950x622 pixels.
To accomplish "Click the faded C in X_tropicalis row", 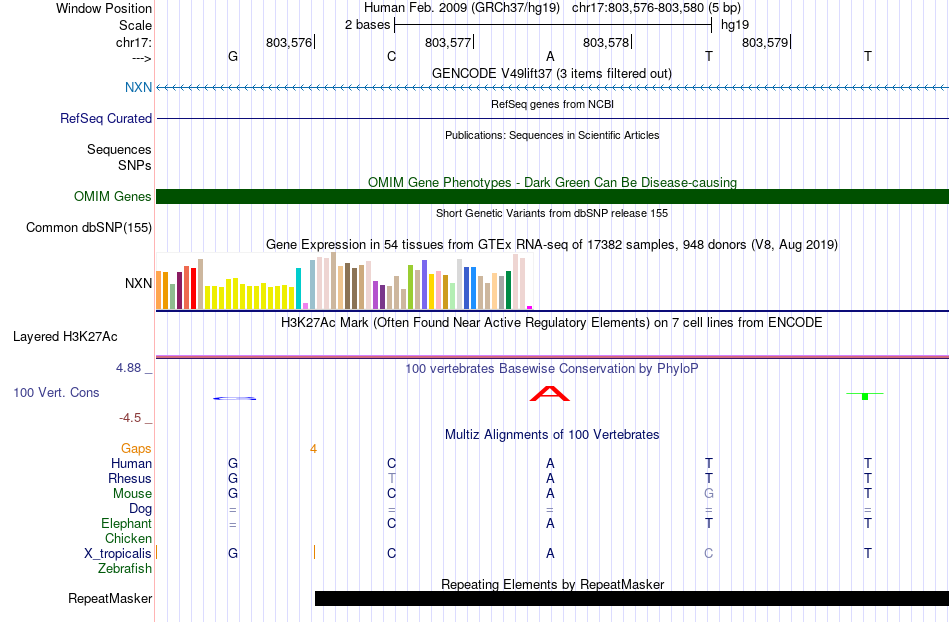I will click(709, 554).
